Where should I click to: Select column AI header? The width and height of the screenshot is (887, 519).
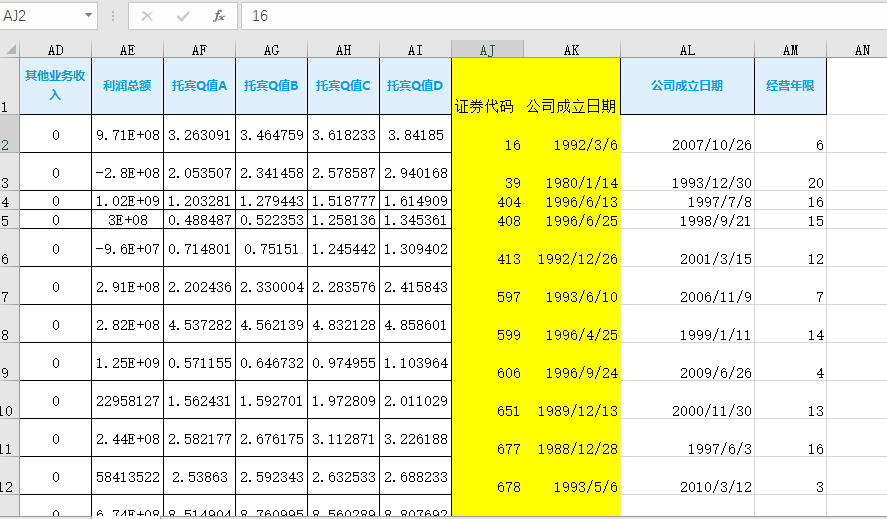[415, 50]
